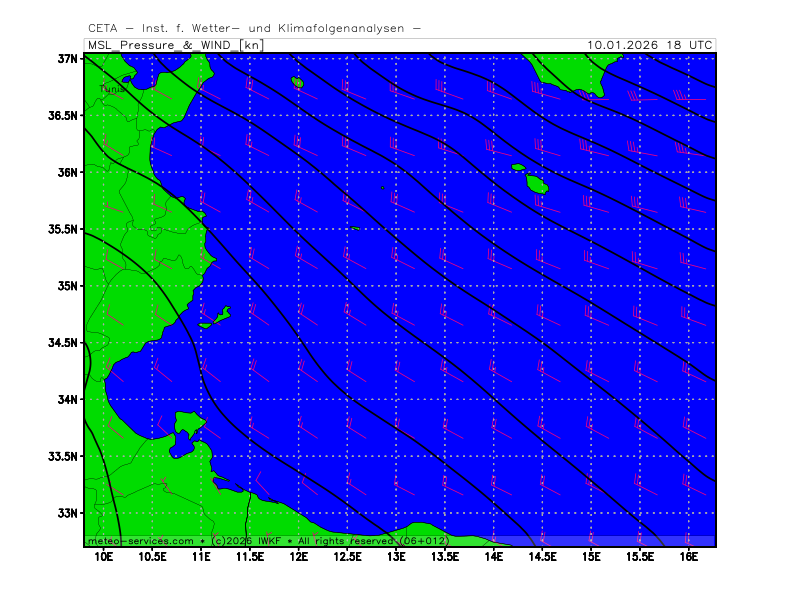Click the Sicily landmass at the top
This screenshot has height=600, width=800.
coord(570,70)
